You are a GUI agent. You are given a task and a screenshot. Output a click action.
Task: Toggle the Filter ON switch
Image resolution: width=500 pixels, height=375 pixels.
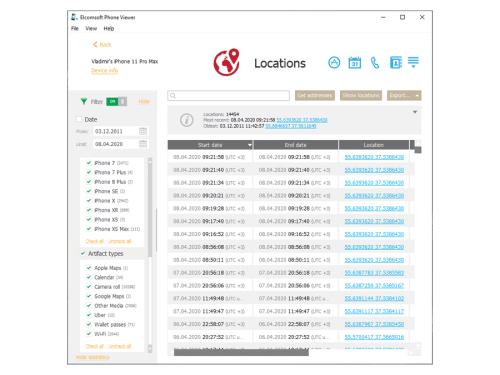116,102
